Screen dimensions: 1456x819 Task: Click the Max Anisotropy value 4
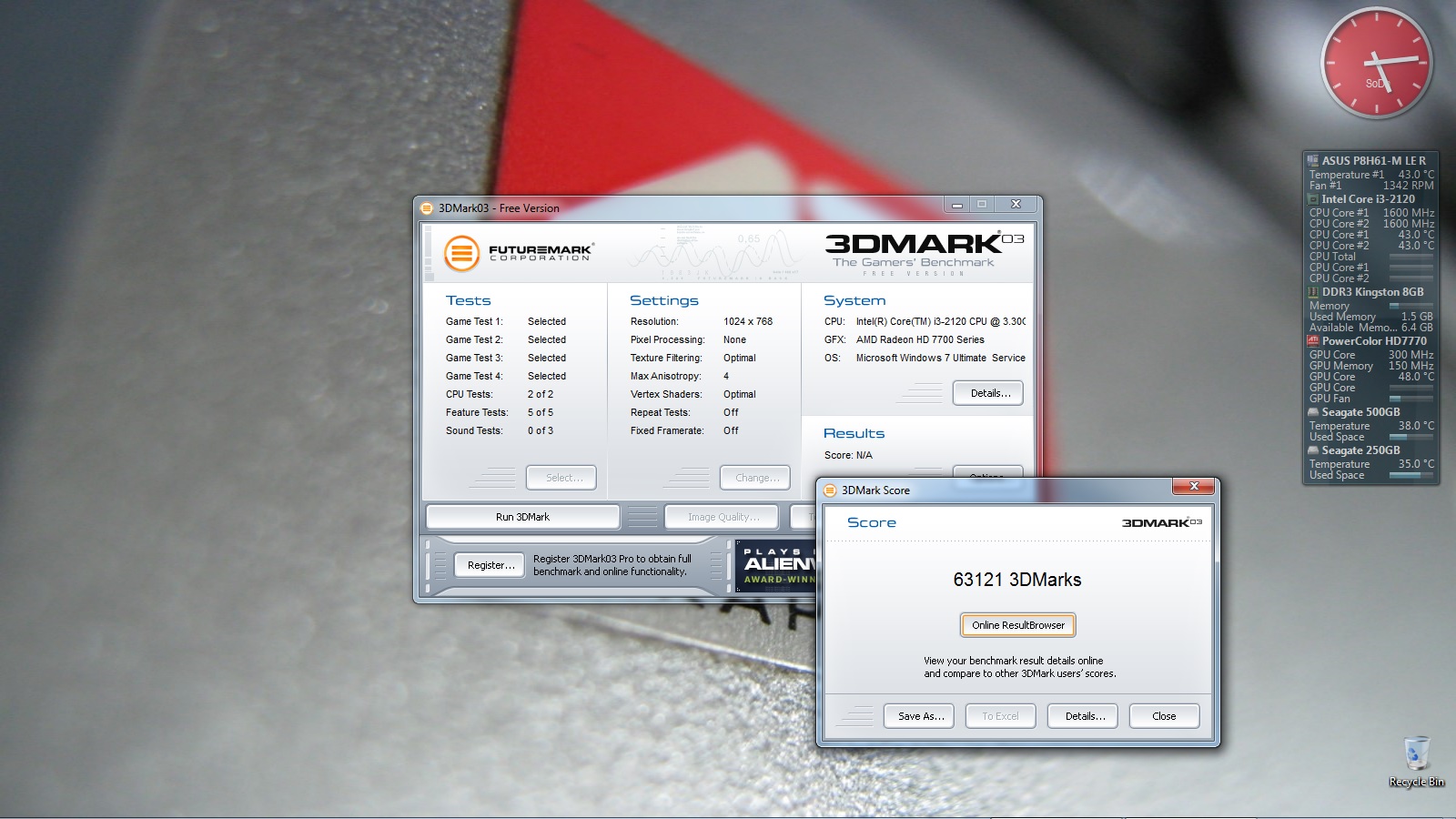(726, 376)
